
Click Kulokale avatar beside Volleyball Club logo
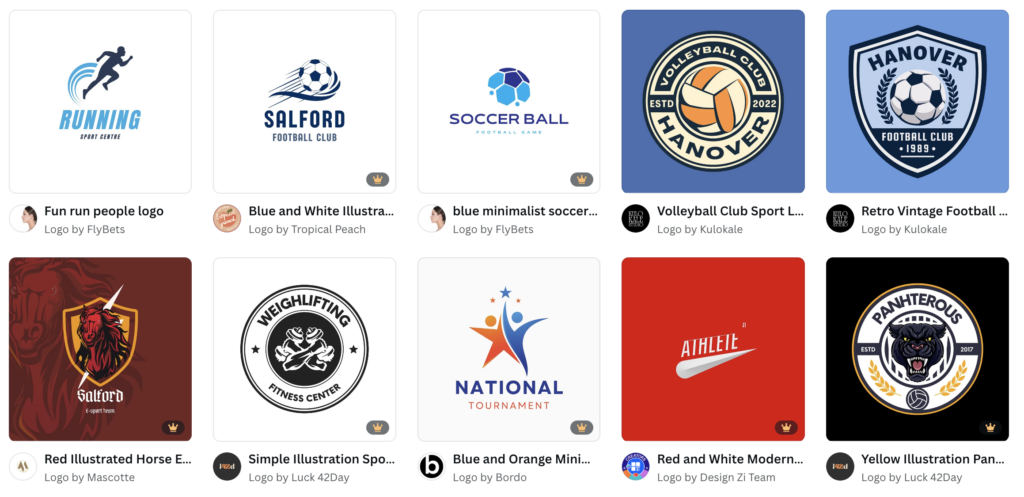635,218
